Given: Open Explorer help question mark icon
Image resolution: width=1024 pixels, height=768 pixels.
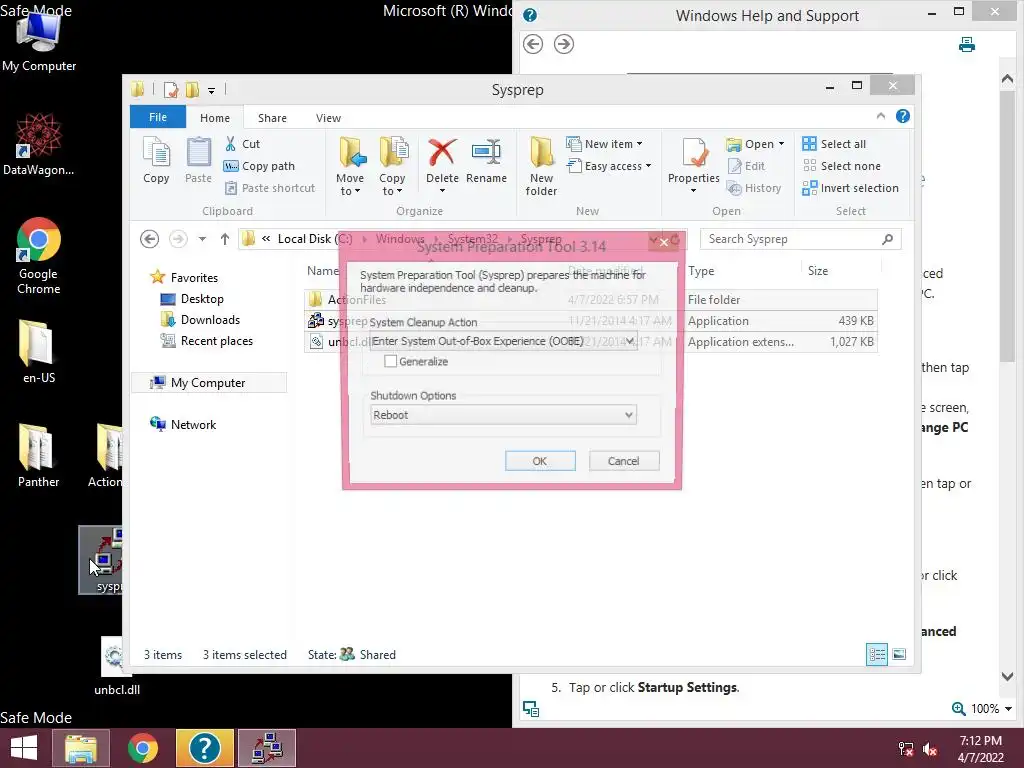Looking at the screenshot, I should coord(903,116).
